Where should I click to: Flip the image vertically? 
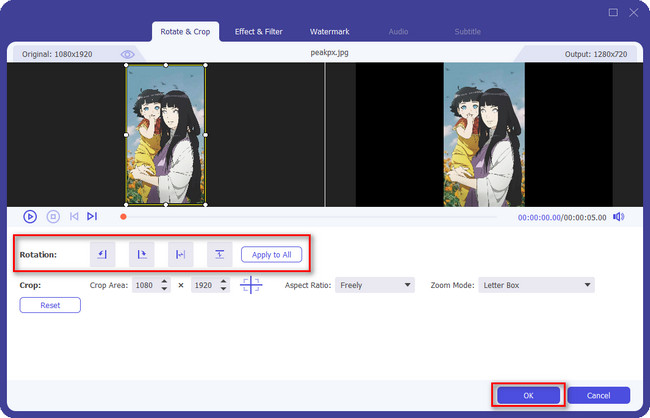(219, 254)
